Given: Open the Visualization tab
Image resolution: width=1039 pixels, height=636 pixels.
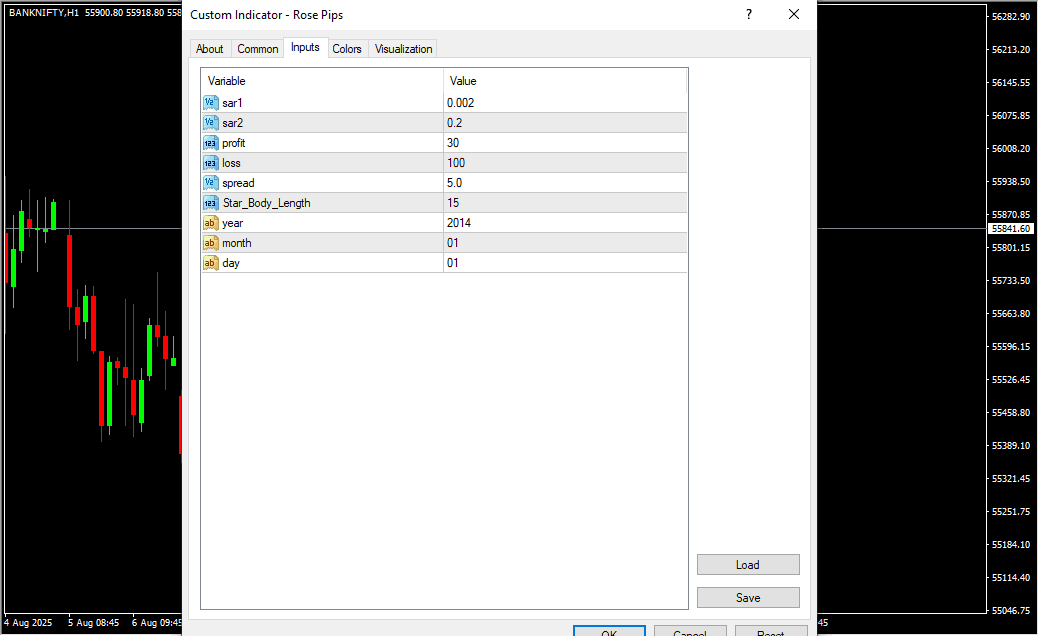Looking at the screenshot, I should click(403, 49).
